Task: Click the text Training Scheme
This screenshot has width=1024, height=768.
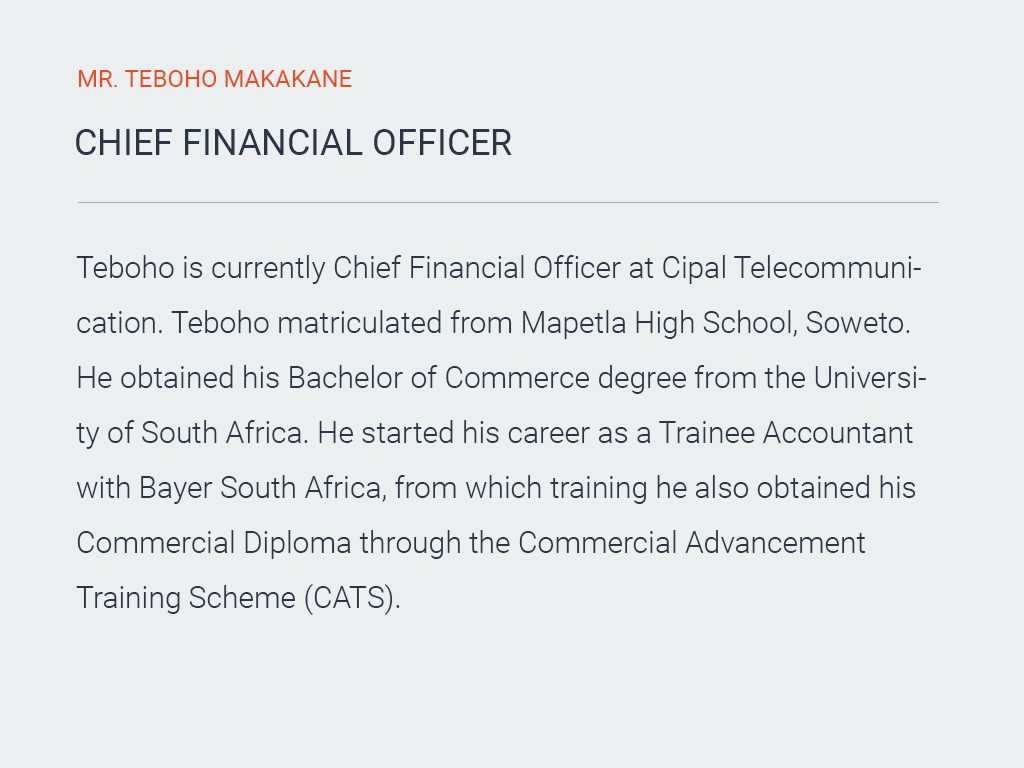Action: click(186, 598)
